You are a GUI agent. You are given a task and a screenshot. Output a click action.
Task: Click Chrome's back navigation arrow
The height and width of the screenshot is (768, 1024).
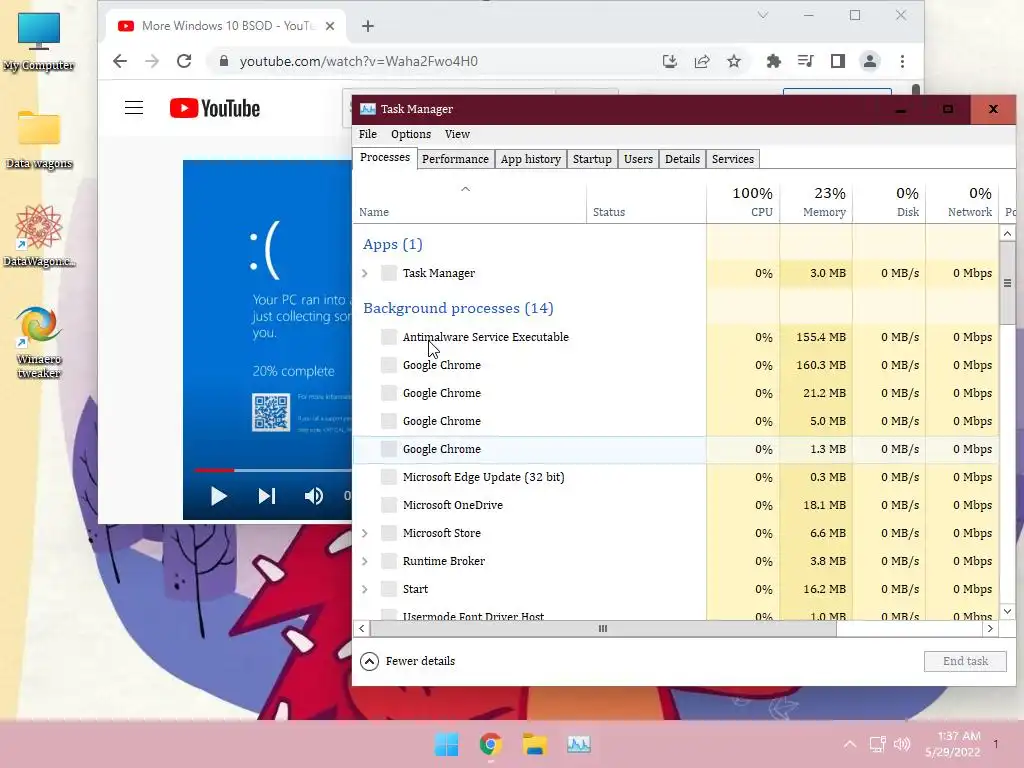(120, 61)
